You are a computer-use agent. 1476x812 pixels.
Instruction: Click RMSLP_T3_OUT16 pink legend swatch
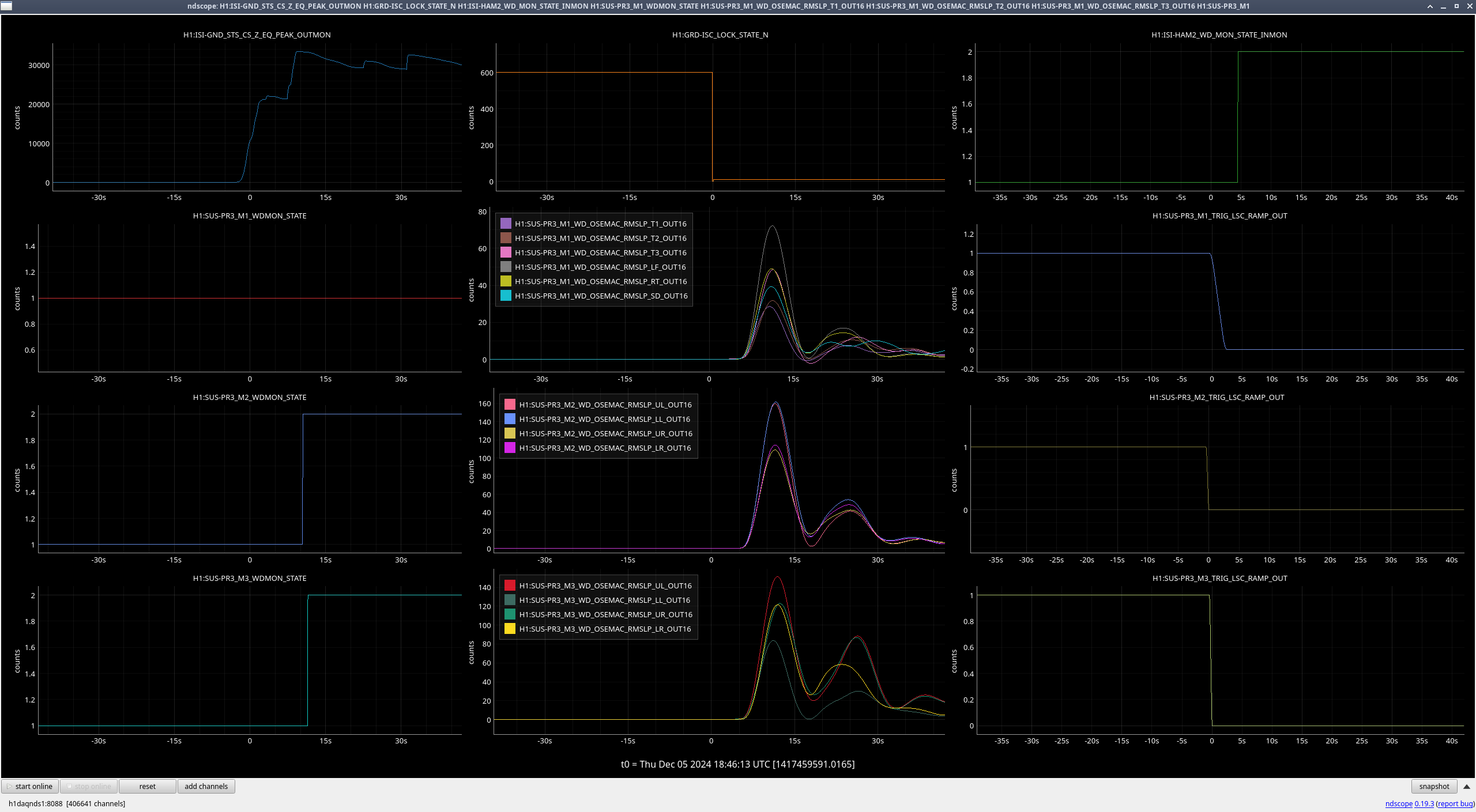(506, 252)
